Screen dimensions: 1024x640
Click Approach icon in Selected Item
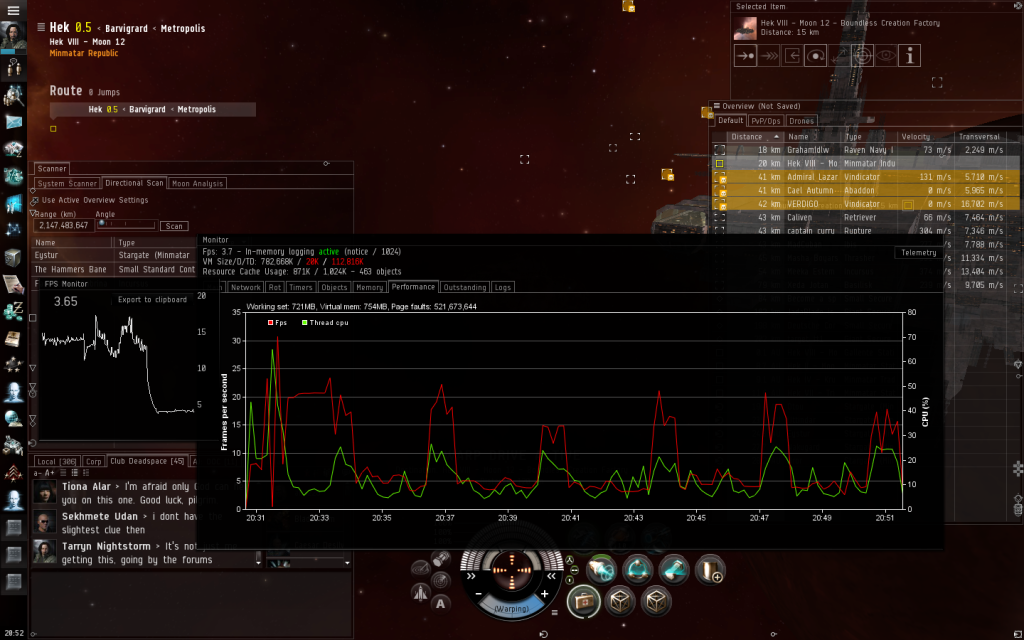(x=745, y=56)
